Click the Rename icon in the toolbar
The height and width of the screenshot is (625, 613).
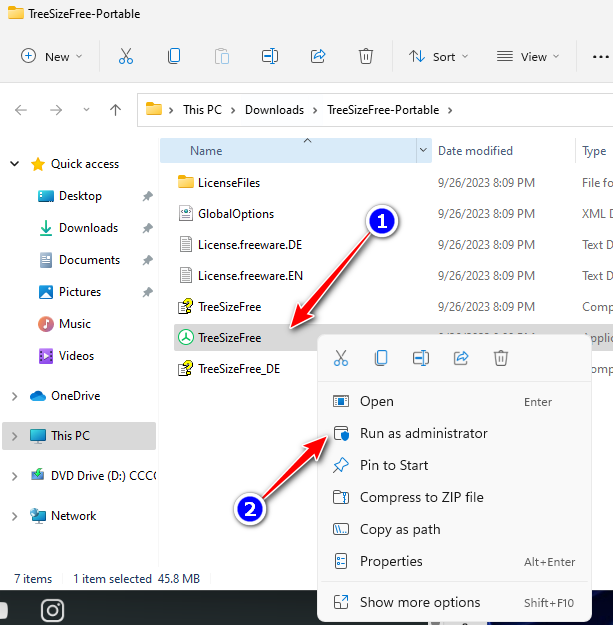point(270,56)
